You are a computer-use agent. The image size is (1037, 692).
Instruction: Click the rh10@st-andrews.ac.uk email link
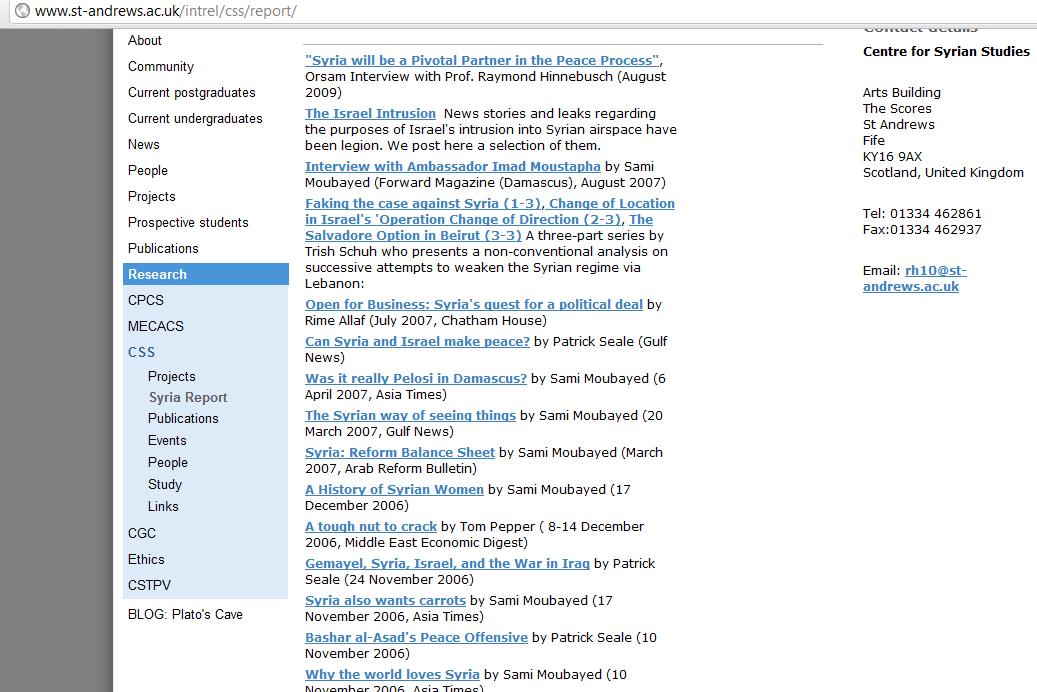pos(914,278)
